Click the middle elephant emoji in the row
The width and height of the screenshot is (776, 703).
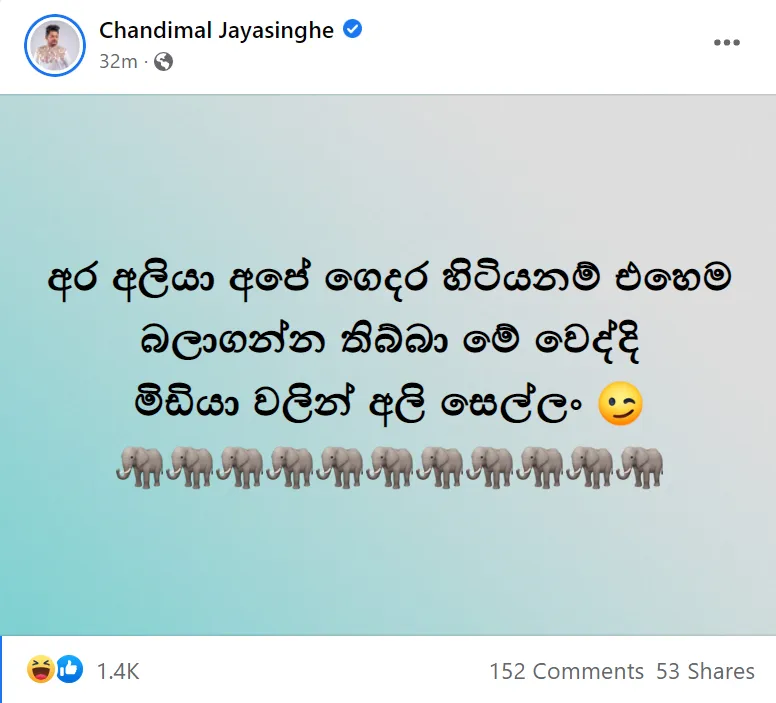[x=390, y=467]
